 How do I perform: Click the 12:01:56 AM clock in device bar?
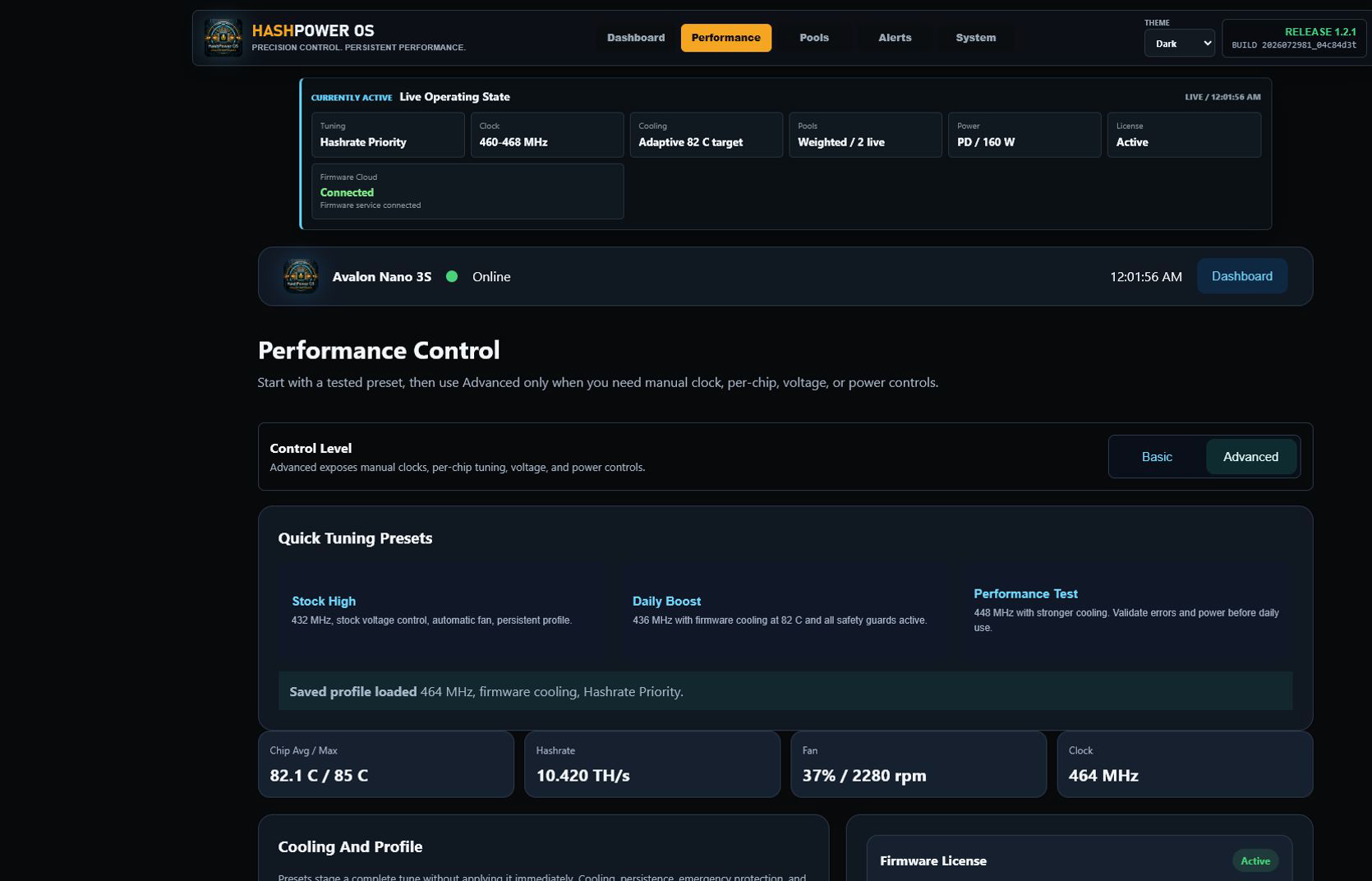click(1146, 276)
